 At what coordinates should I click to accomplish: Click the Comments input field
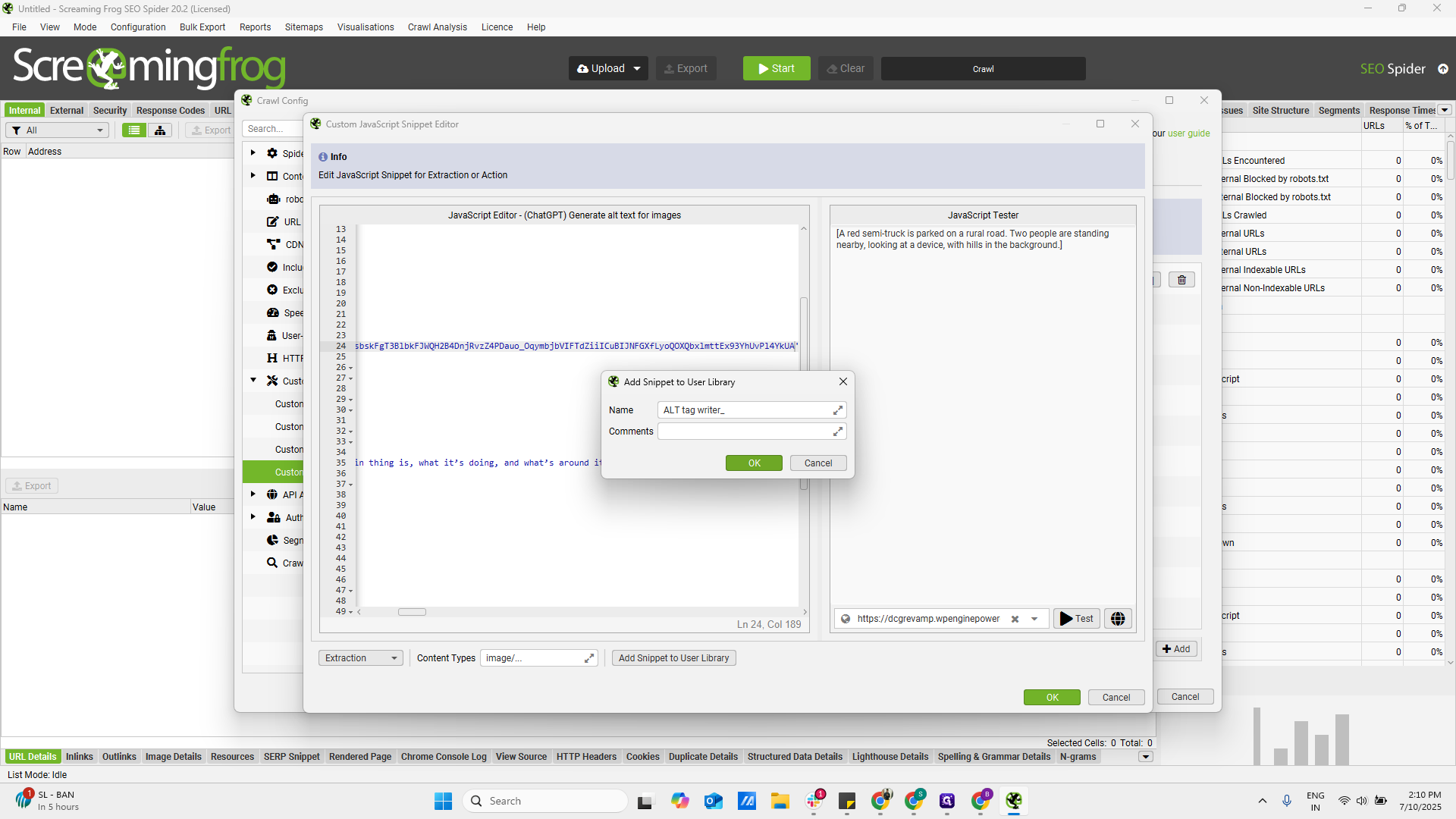744,431
